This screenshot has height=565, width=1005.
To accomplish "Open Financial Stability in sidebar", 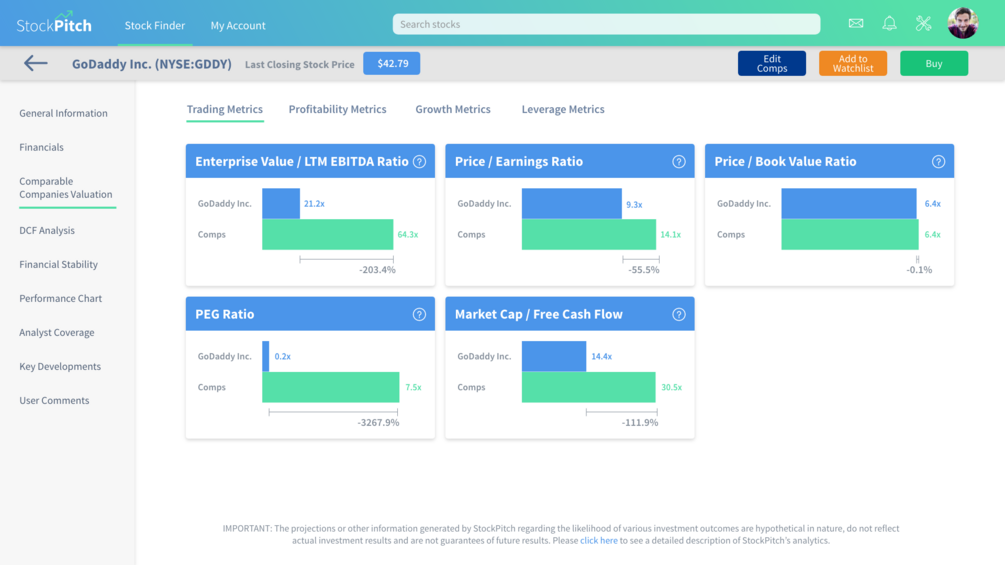I will pos(58,265).
